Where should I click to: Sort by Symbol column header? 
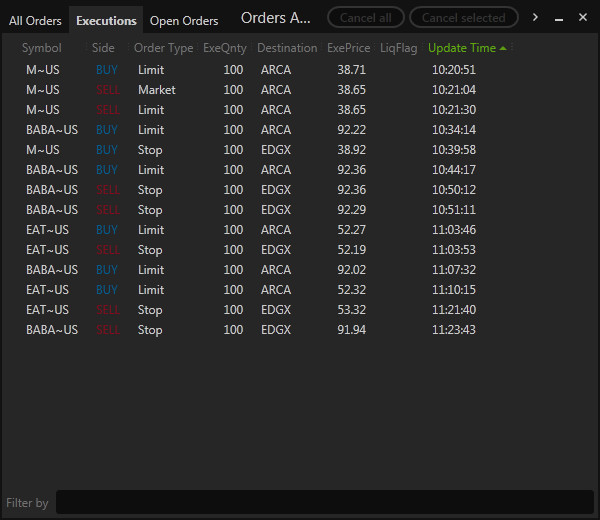tap(41, 48)
